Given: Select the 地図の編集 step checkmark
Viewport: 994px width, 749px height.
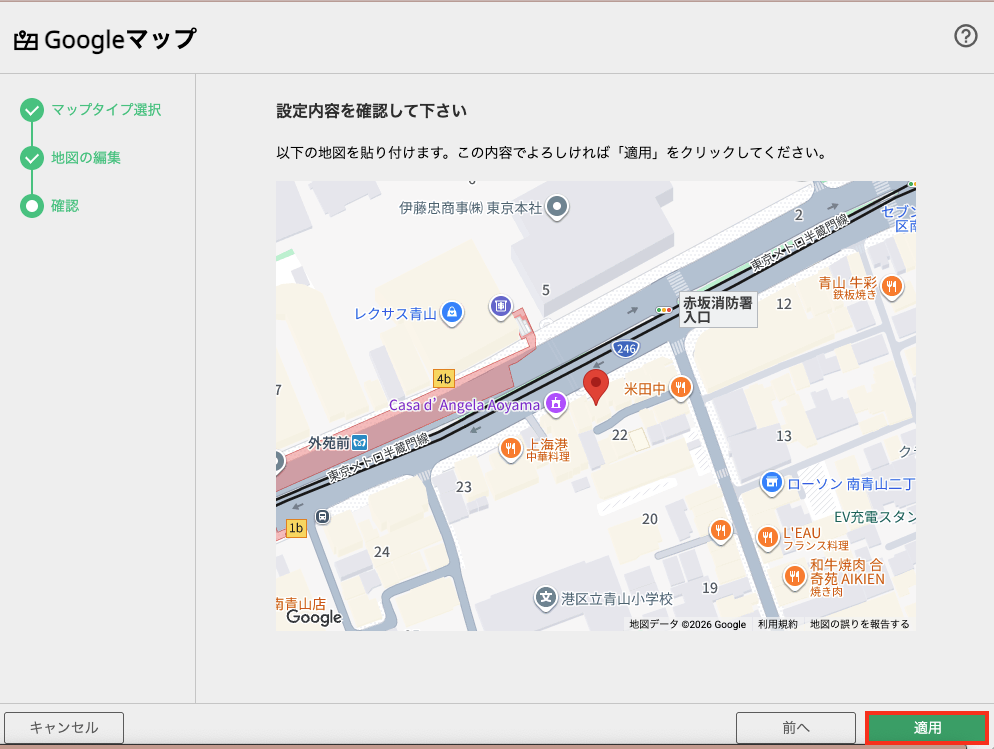Looking at the screenshot, I should tap(32, 158).
